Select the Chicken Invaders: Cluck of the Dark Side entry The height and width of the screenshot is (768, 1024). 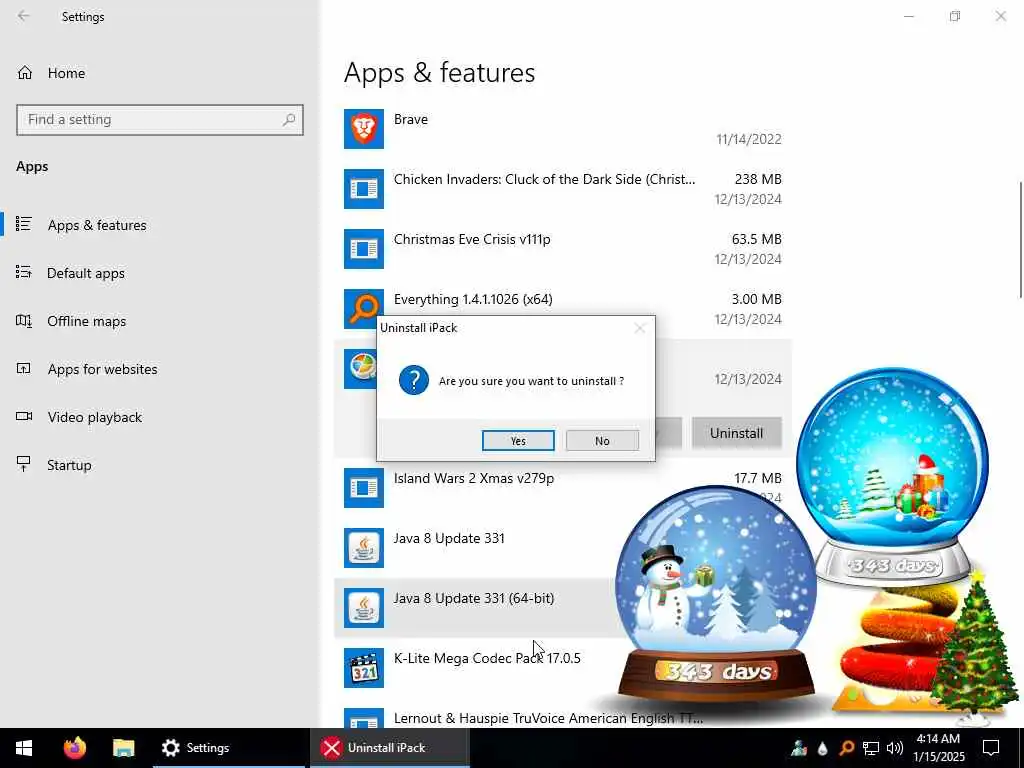[545, 179]
